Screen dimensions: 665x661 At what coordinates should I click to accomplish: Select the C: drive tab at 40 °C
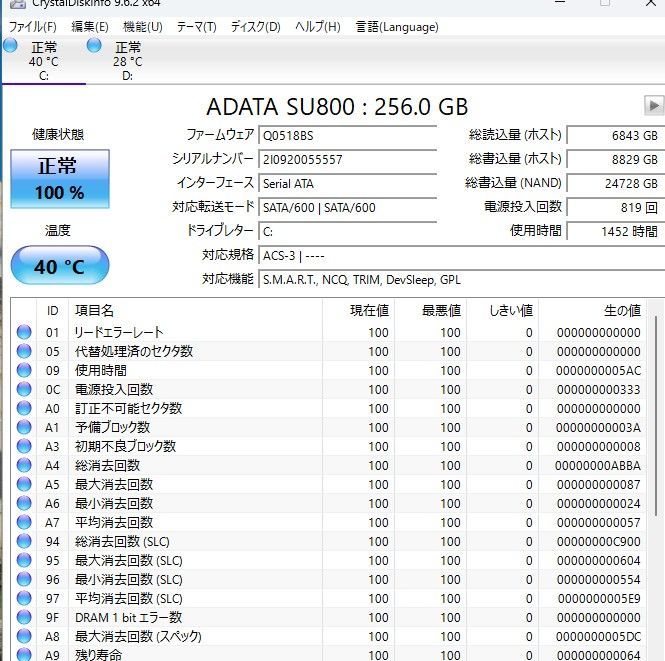(x=44, y=61)
